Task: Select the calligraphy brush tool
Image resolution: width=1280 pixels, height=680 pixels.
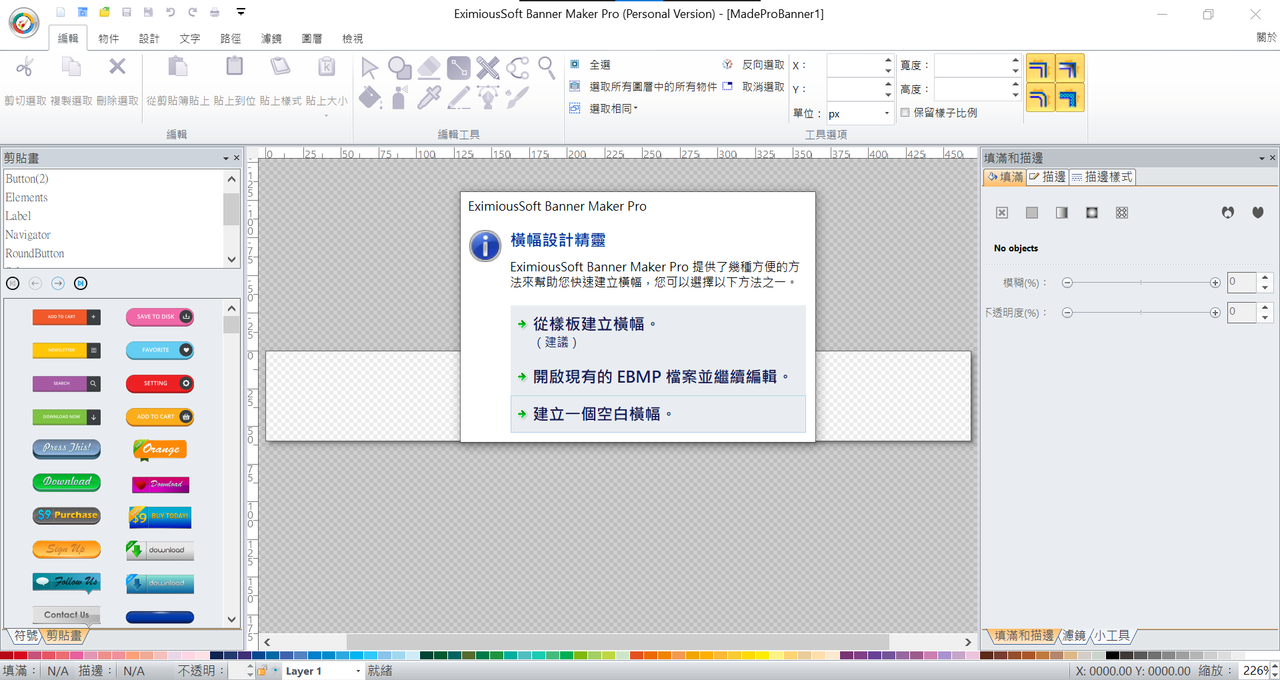Action: pyautogui.click(x=517, y=97)
